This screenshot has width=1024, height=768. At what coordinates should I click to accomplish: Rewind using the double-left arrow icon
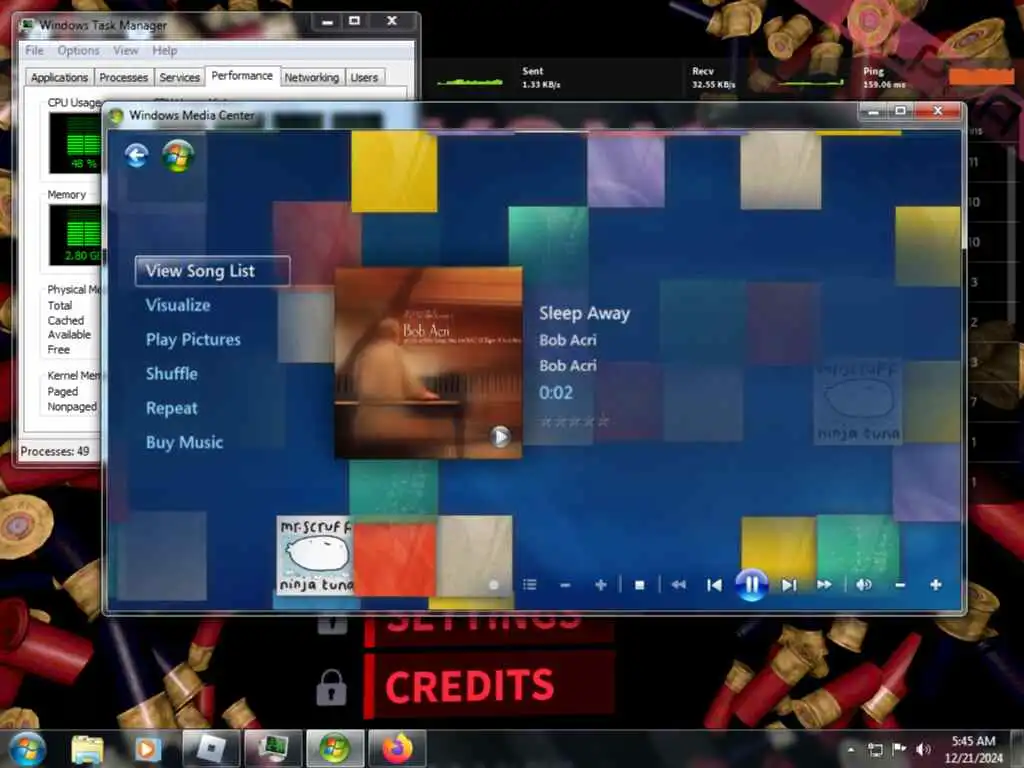click(679, 584)
